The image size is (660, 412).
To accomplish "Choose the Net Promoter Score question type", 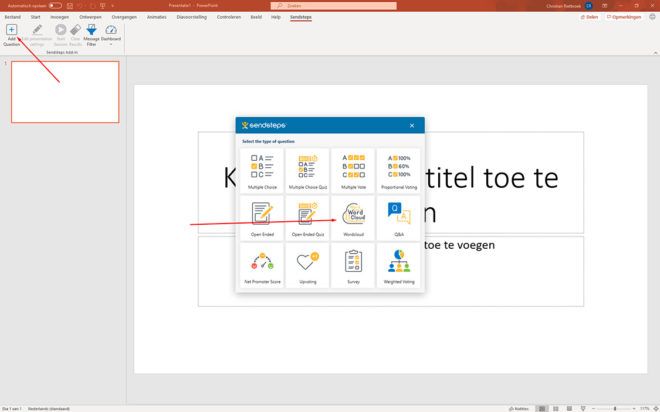I will (x=262, y=266).
